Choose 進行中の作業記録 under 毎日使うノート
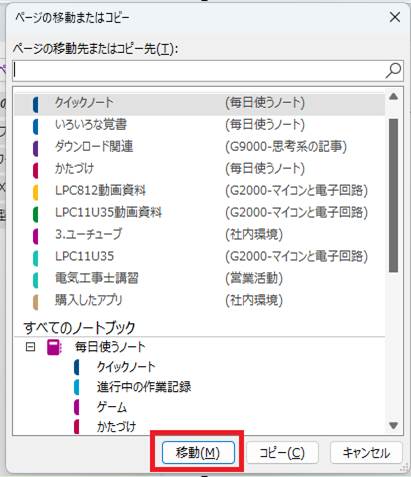Image resolution: width=411 pixels, height=477 pixels. point(144,387)
